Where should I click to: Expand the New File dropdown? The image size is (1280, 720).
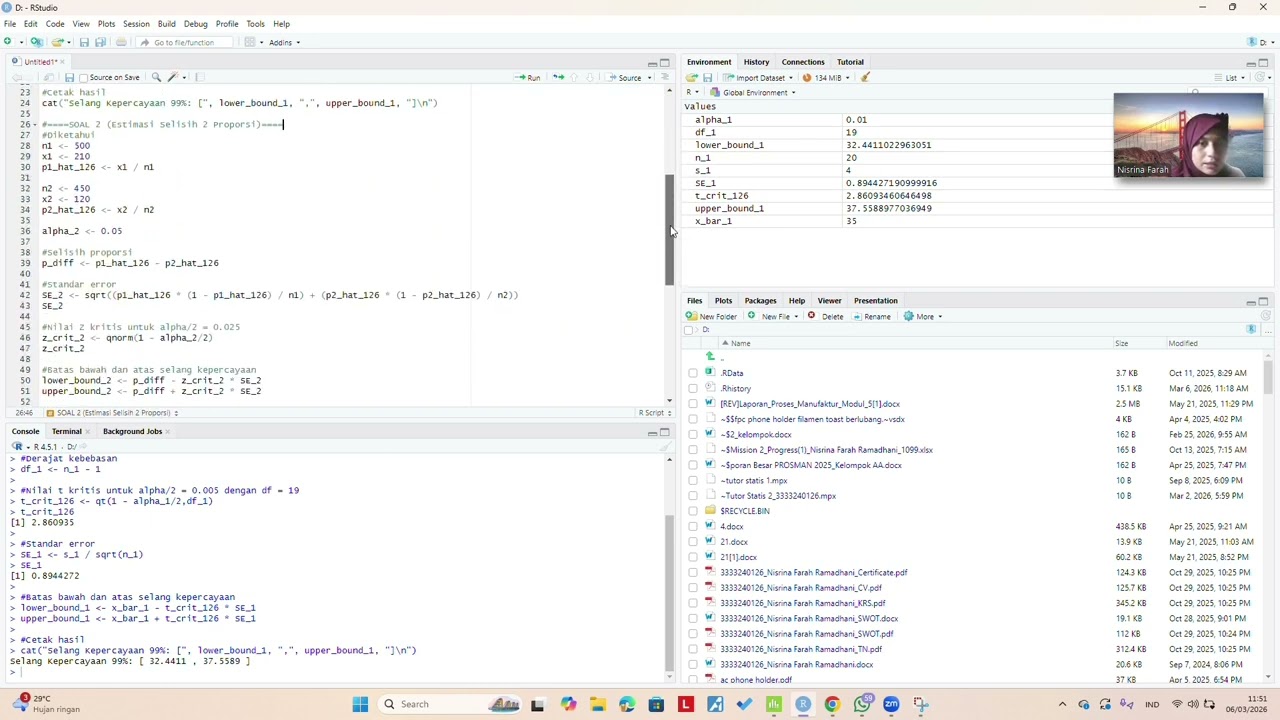[x=773, y=316]
